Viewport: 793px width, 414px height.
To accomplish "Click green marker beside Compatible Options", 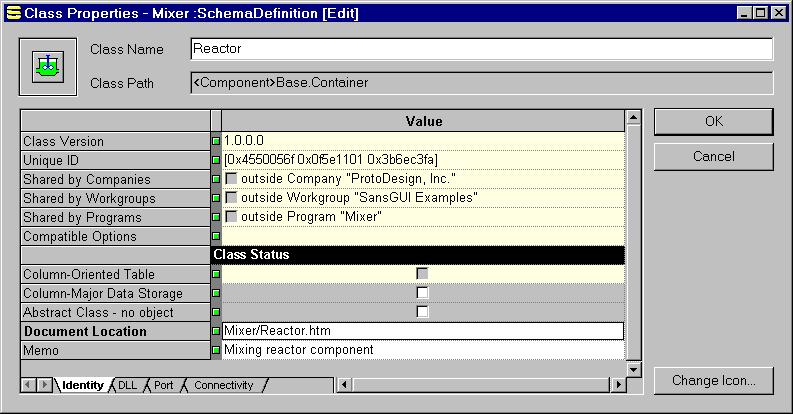I will tap(215, 236).
